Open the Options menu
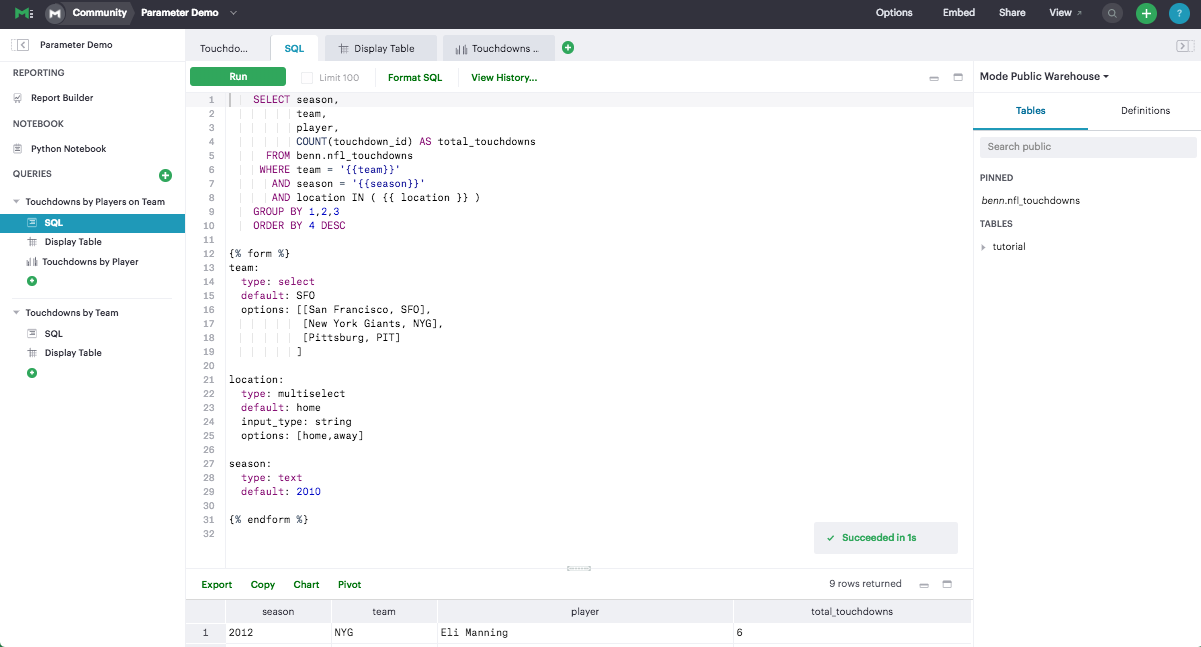 [894, 13]
